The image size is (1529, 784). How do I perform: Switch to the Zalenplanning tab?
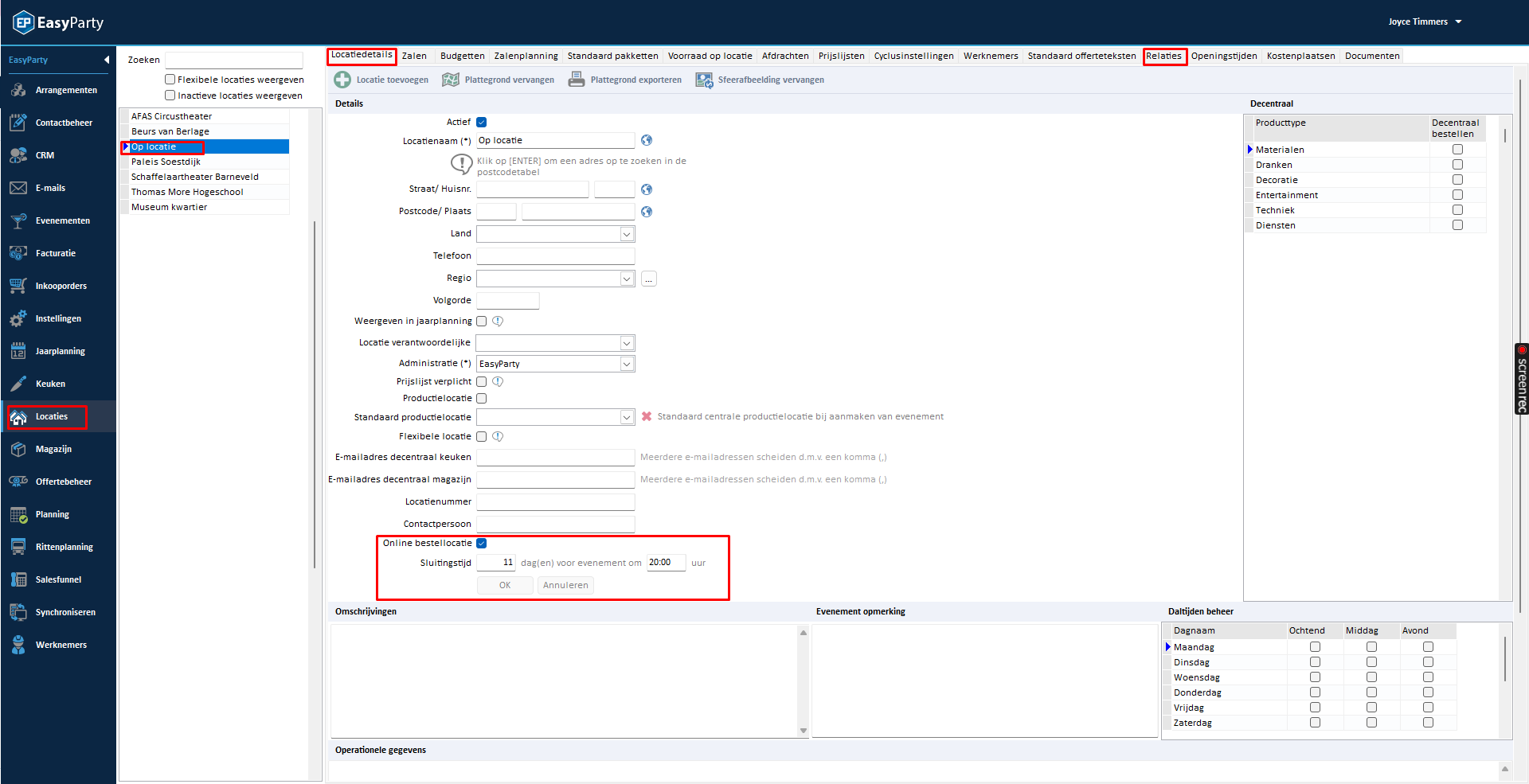pos(526,56)
